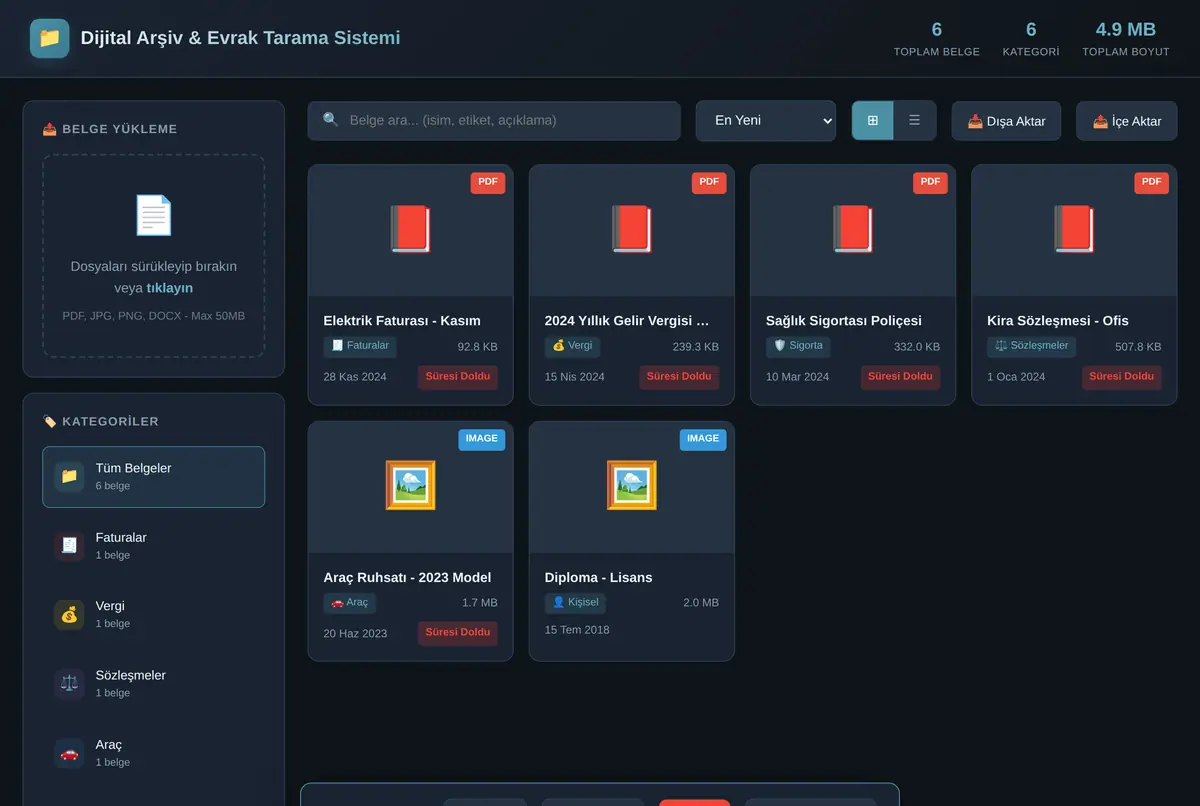Switch to list view
Screen dimensions: 1200x806
(x=915, y=120)
